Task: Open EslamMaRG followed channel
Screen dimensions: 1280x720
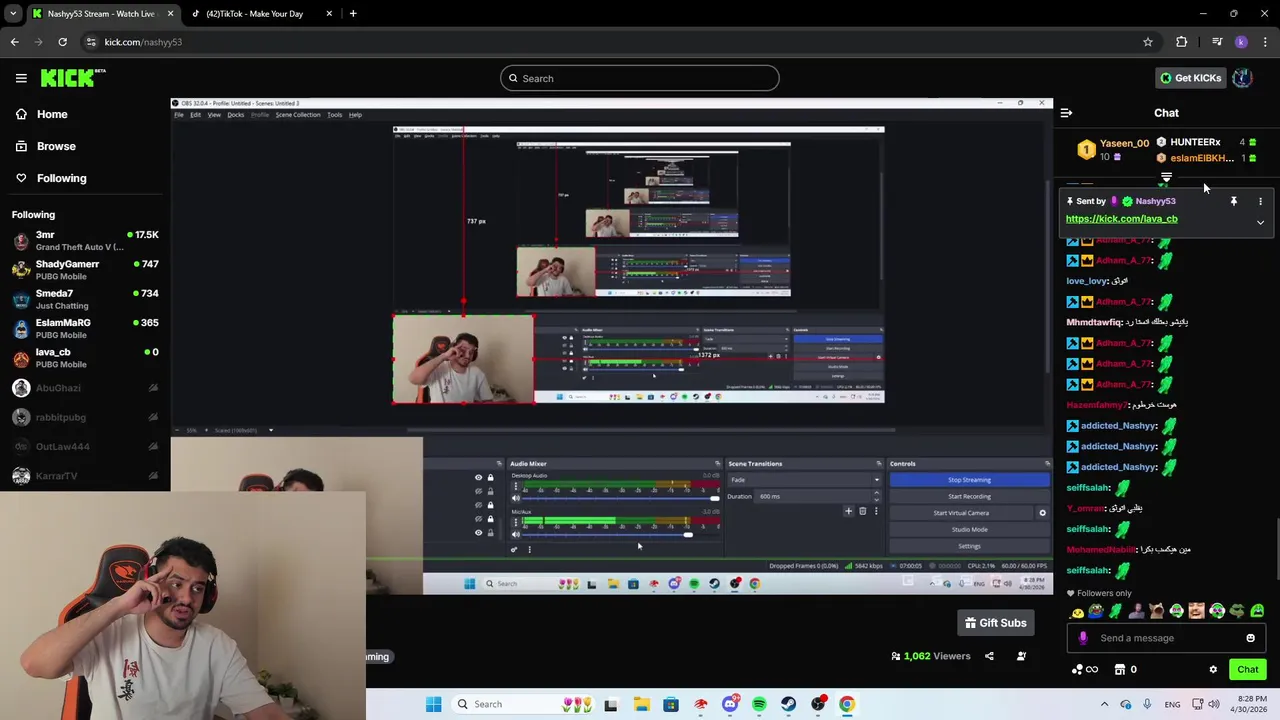Action: click(85, 328)
